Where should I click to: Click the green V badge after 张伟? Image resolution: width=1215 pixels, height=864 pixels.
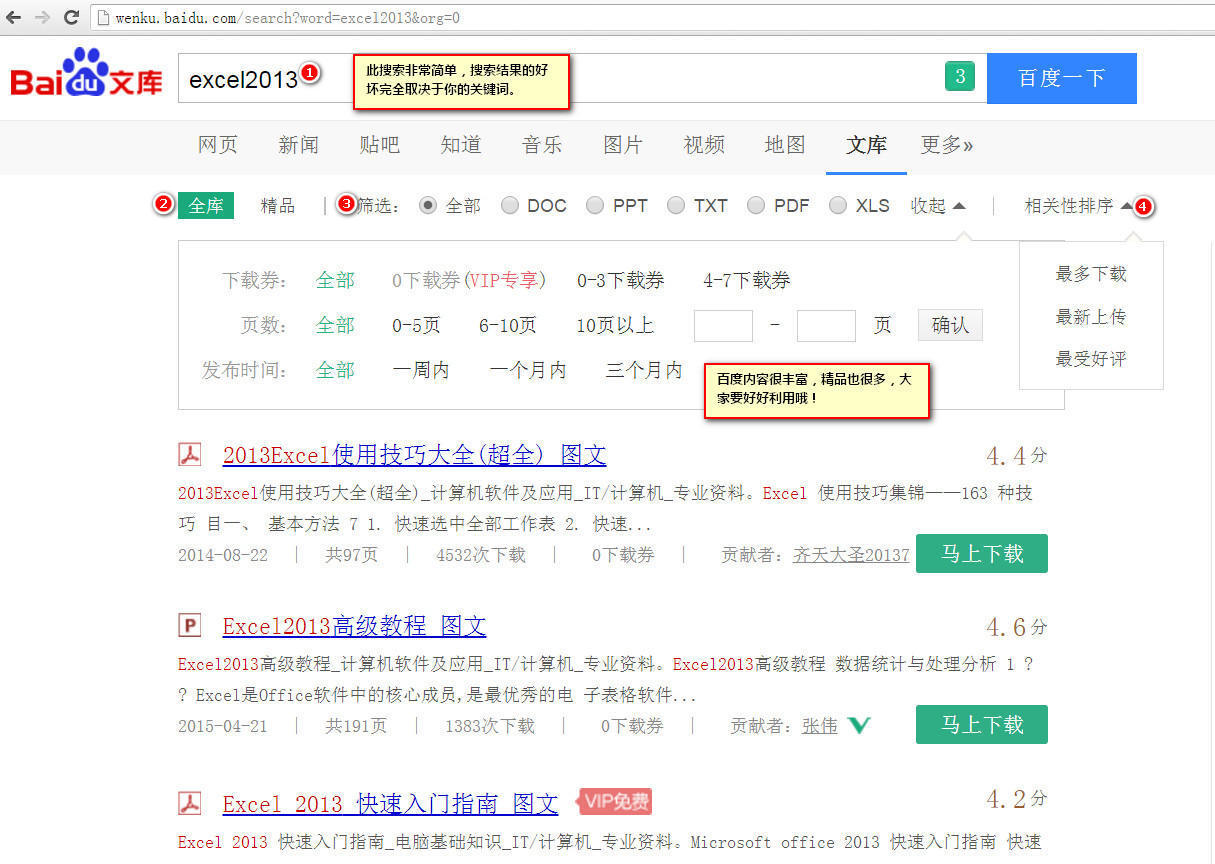[858, 725]
